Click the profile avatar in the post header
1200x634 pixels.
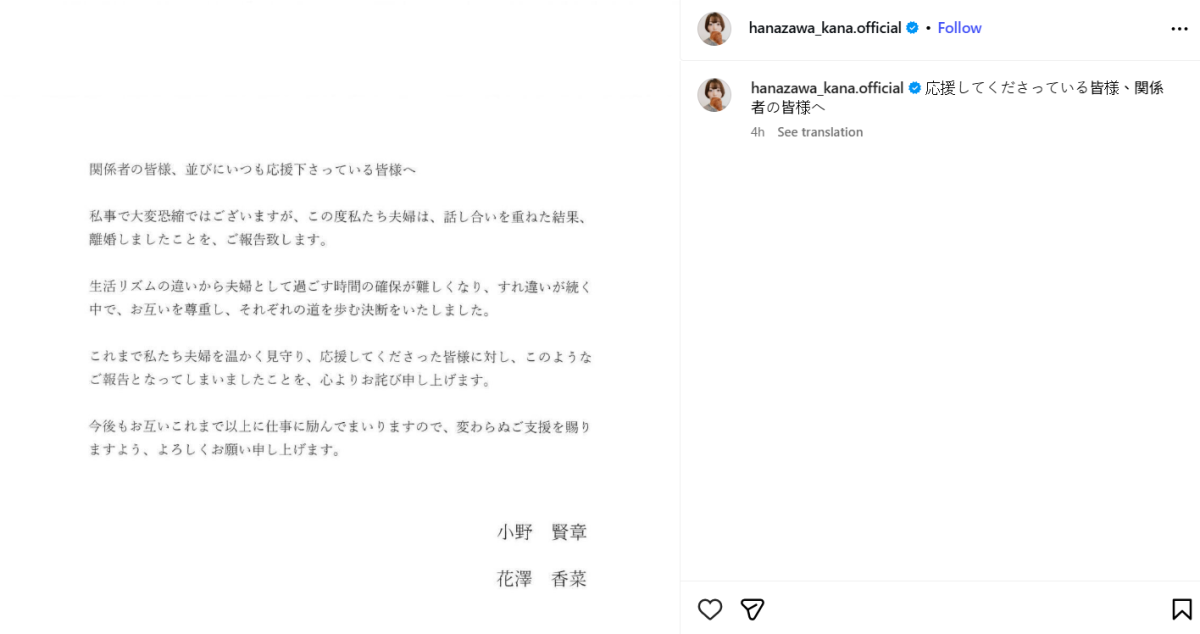click(714, 29)
